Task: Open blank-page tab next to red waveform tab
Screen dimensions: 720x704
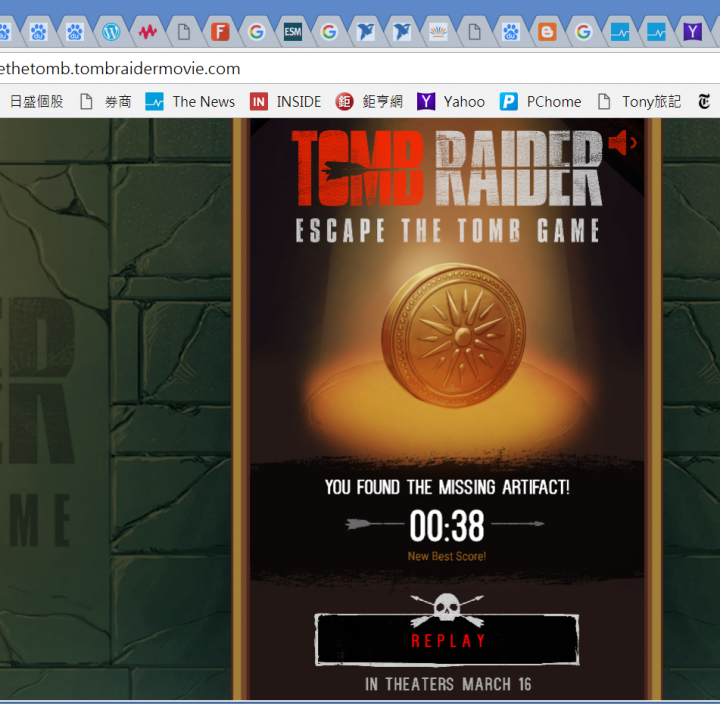Action: coord(184,32)
